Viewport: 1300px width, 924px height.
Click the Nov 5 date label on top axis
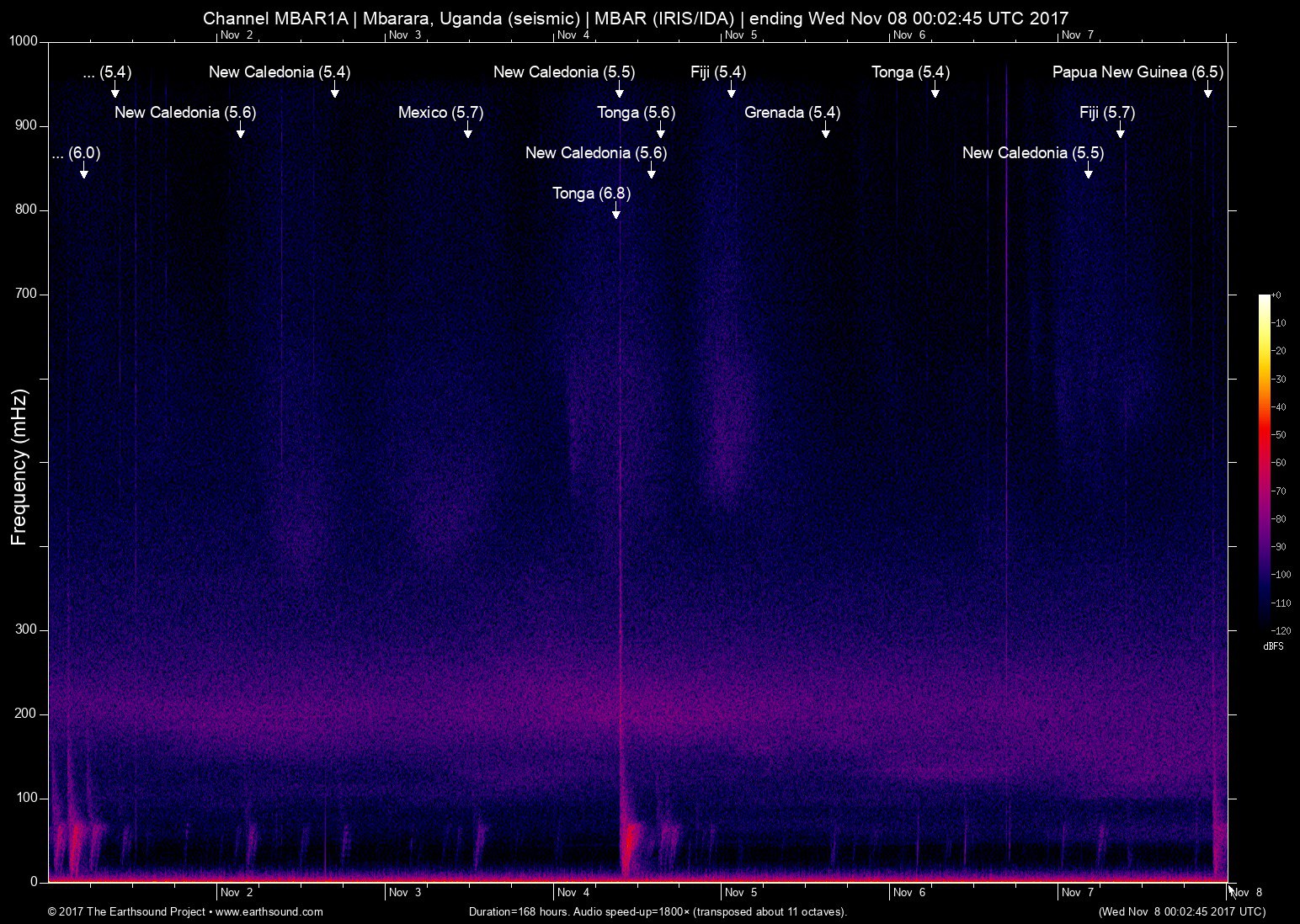tap(742, 35)
